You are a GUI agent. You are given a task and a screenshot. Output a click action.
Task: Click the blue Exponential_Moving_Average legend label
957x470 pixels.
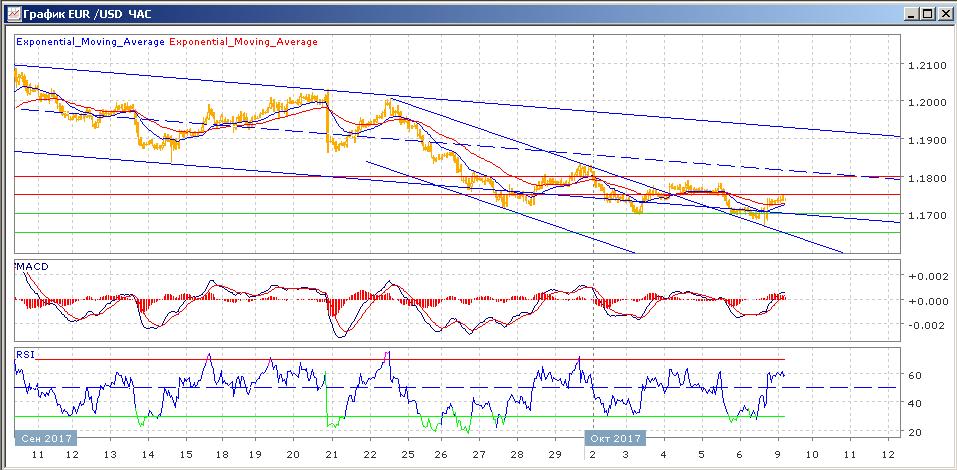coord(91,42)
